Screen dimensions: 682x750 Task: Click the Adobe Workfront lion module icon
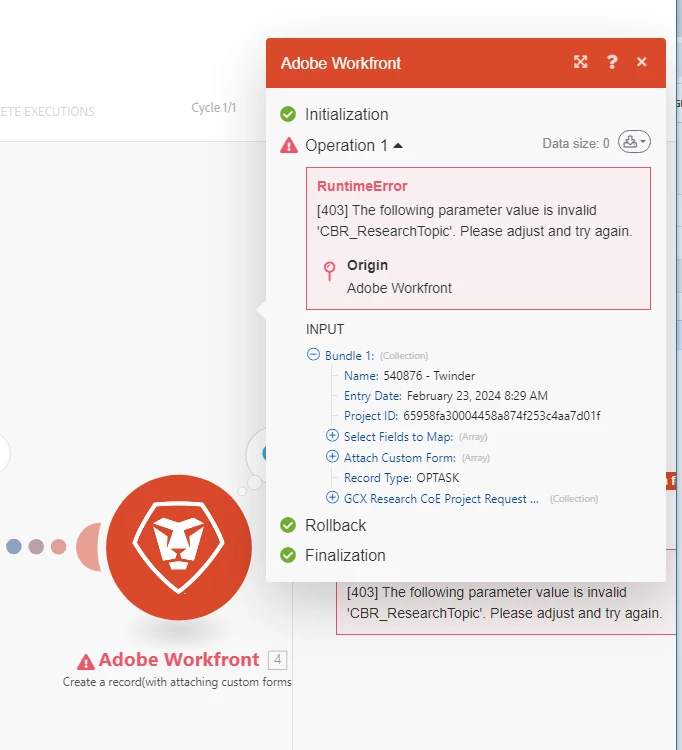(179, 547)
